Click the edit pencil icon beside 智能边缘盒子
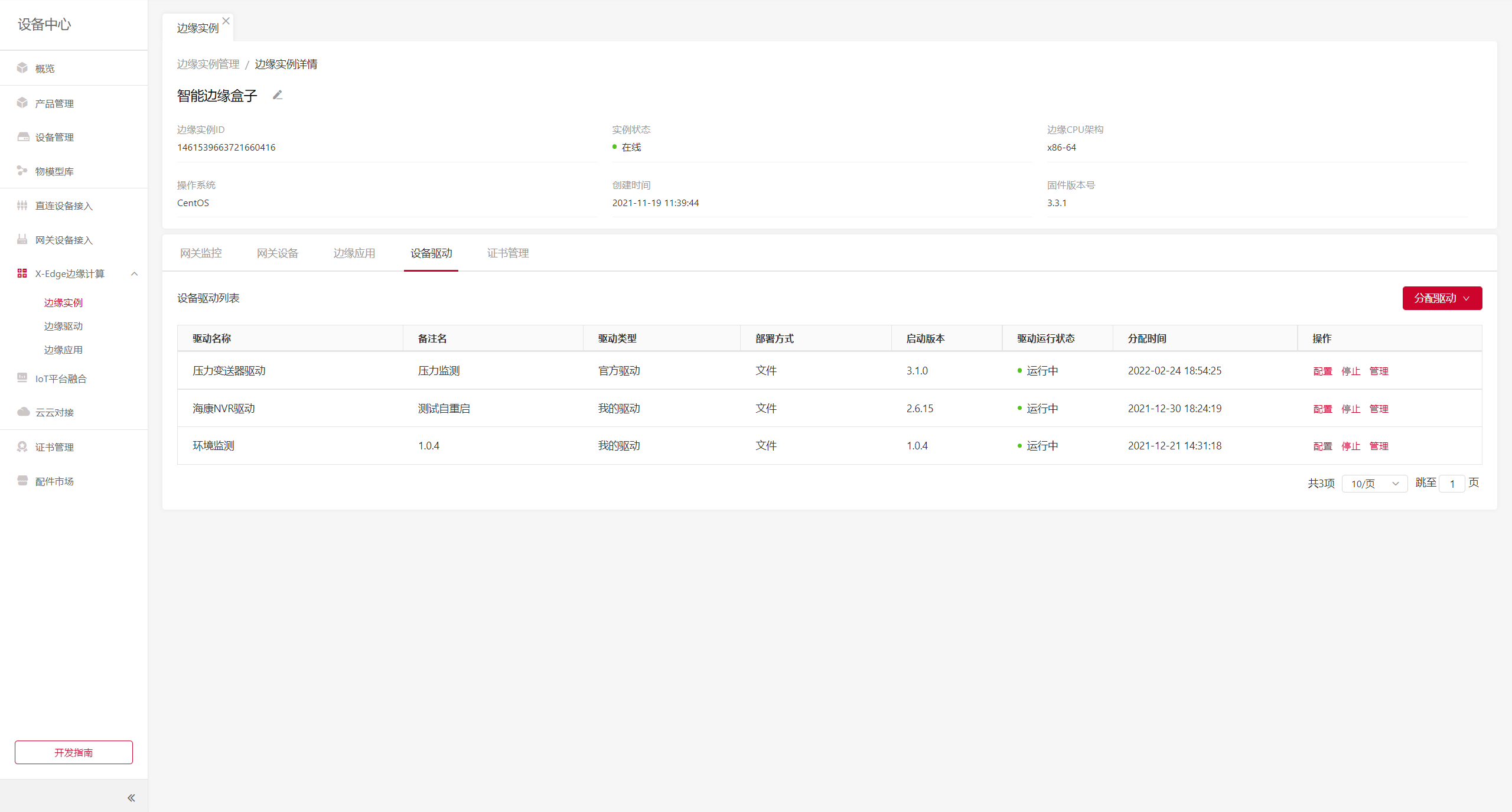1512x812 pixels. point(278,95)
